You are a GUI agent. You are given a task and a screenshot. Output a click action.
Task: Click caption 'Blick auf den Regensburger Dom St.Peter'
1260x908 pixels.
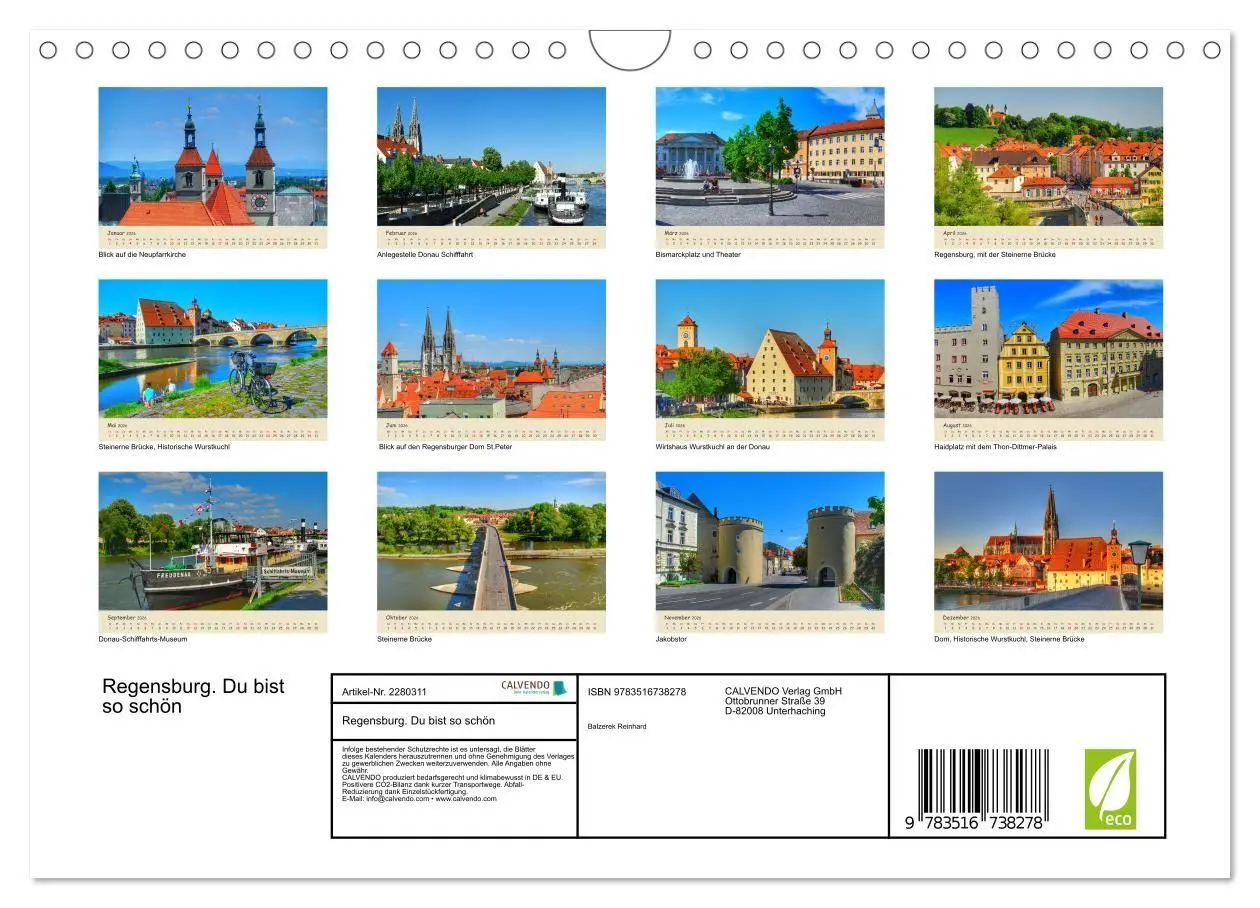coord(445,447)
